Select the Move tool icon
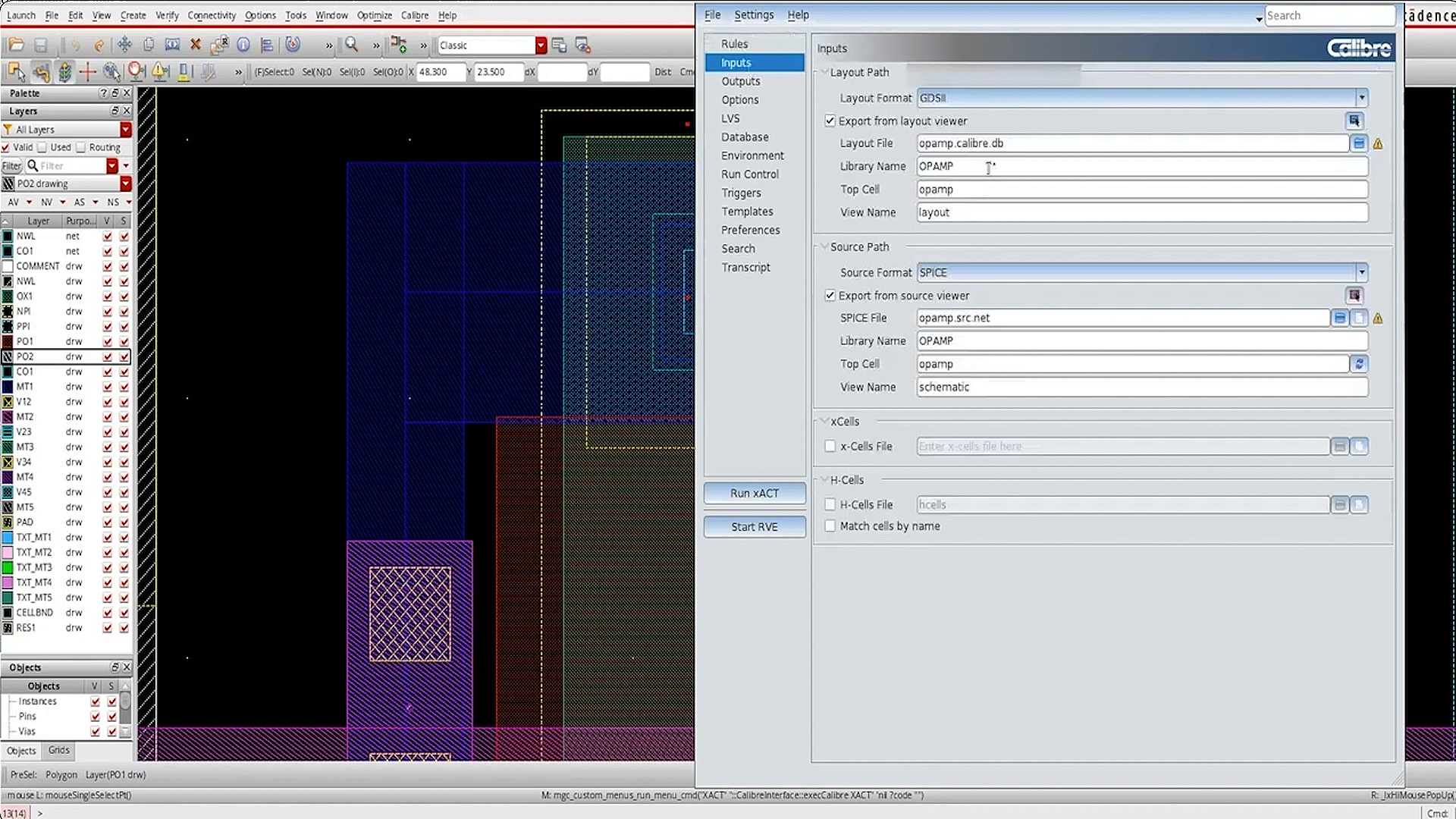Viewport: 1456px width, 819px height. click(x=124, y=45)
